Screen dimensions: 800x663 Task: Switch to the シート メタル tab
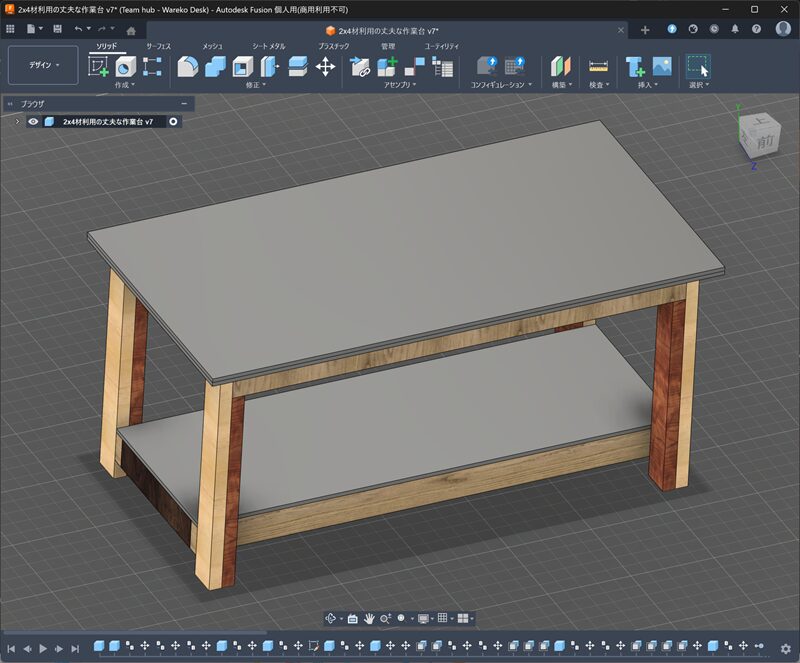[x=268, y=46]
